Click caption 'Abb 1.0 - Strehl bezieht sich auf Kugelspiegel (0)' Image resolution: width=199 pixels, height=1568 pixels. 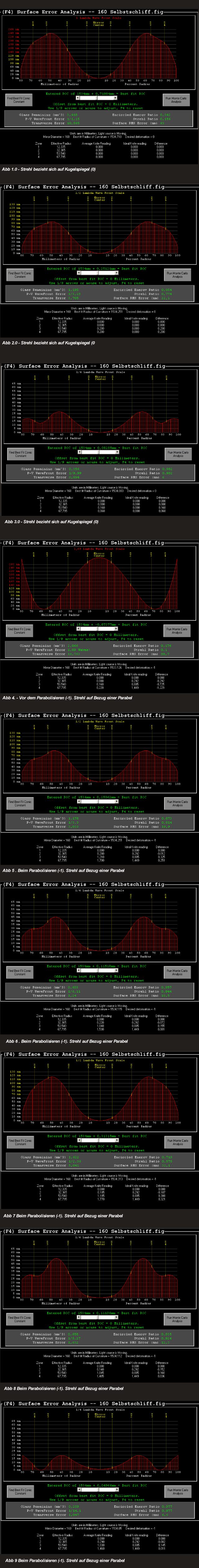tap(49, 169)
